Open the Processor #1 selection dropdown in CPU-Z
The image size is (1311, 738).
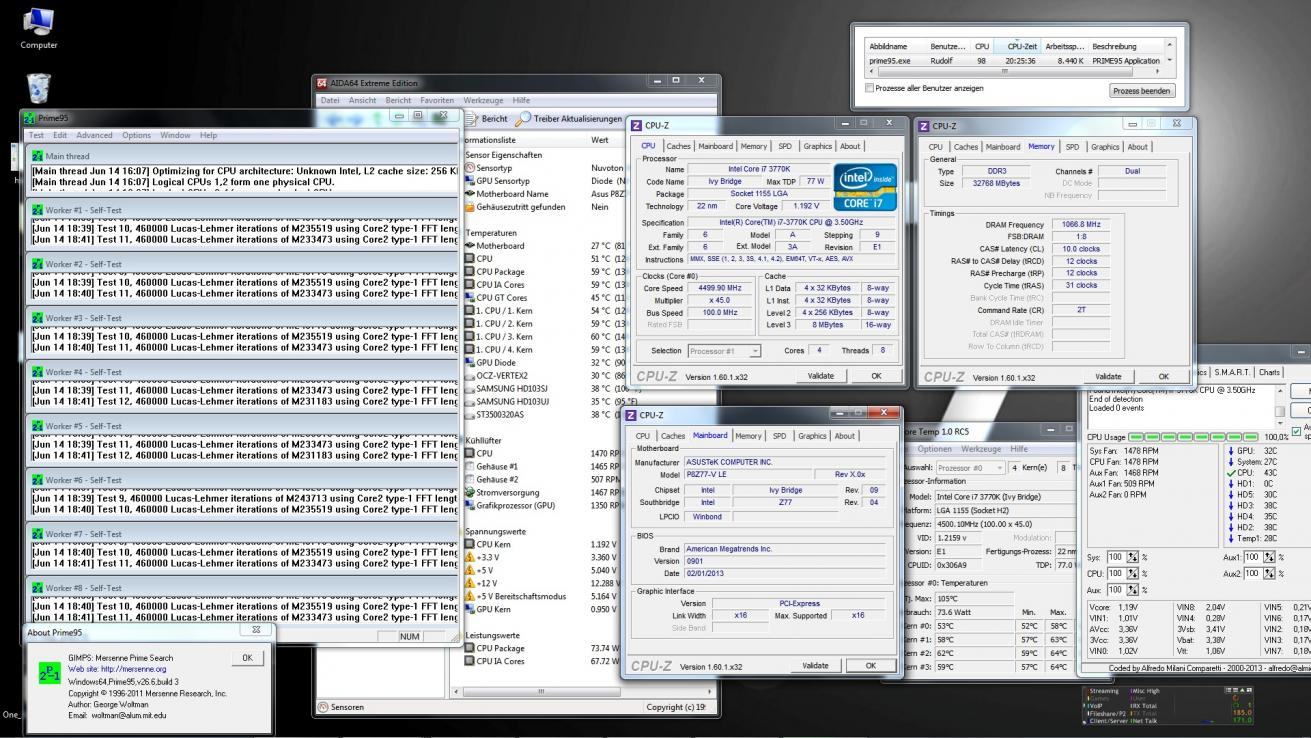pos(725,351)
